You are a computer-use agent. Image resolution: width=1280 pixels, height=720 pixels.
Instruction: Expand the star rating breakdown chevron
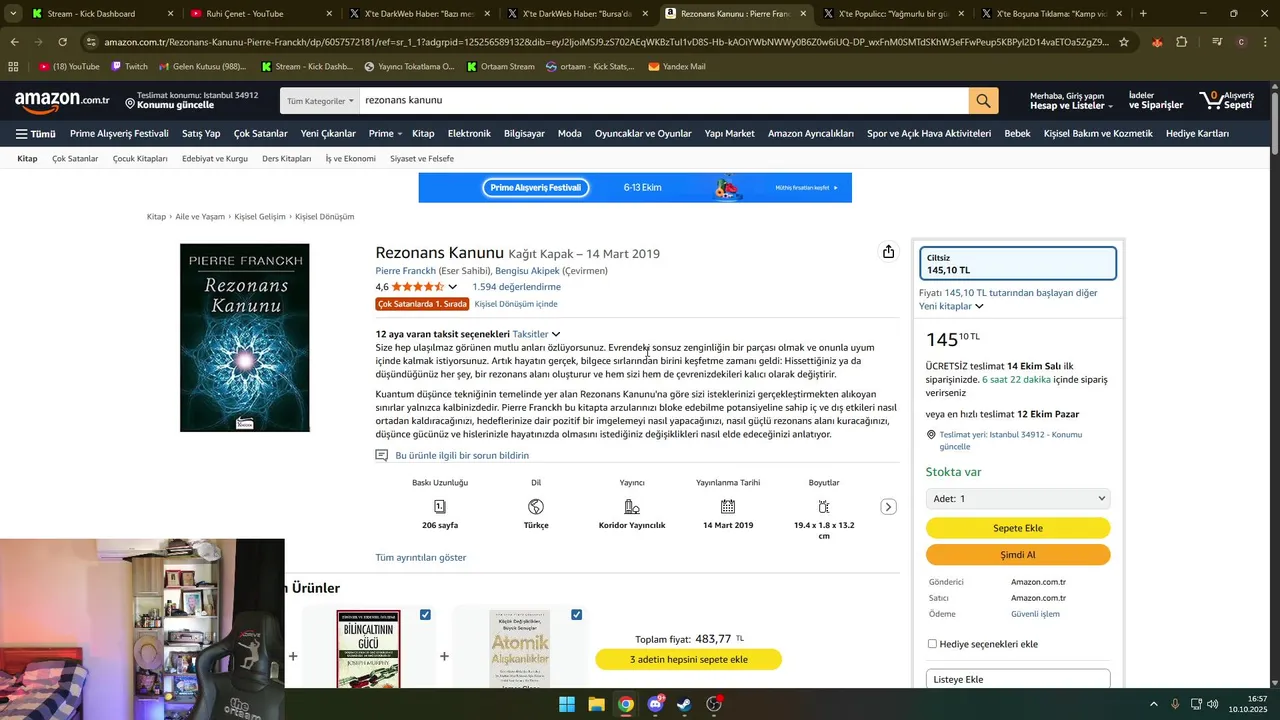coord(452,287)
